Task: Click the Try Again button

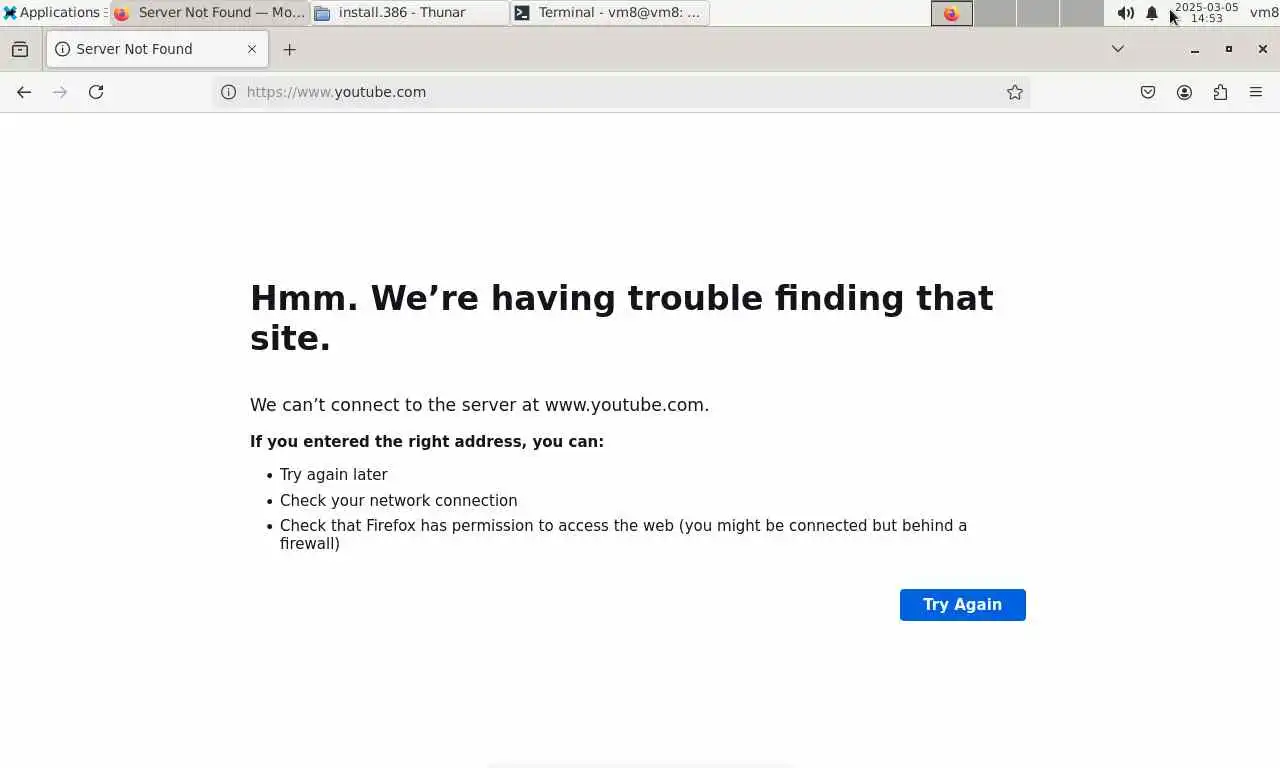Action: tap(962, 605)
